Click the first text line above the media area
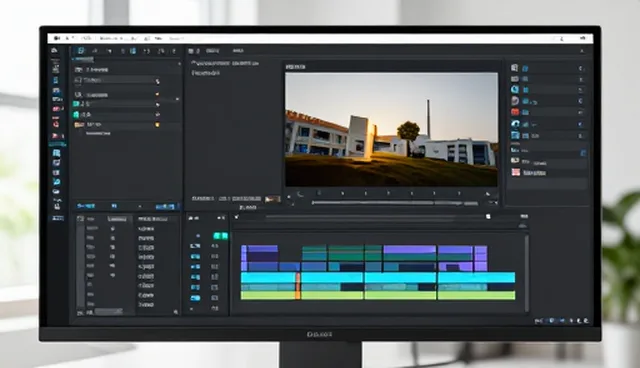The image size is (640, 368). 225,63
